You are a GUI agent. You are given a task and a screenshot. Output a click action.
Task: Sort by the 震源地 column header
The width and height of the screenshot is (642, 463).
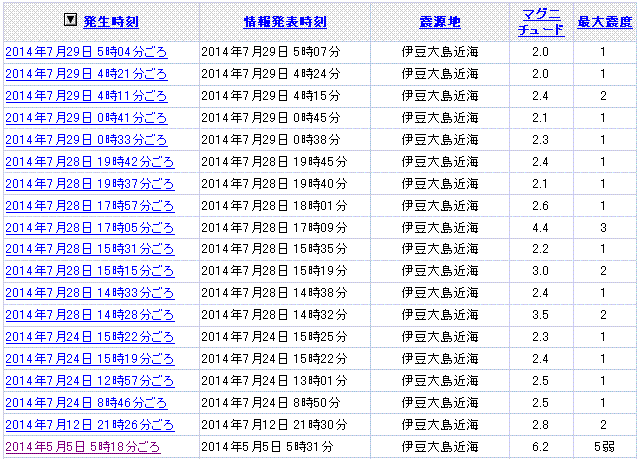(440, 22)
